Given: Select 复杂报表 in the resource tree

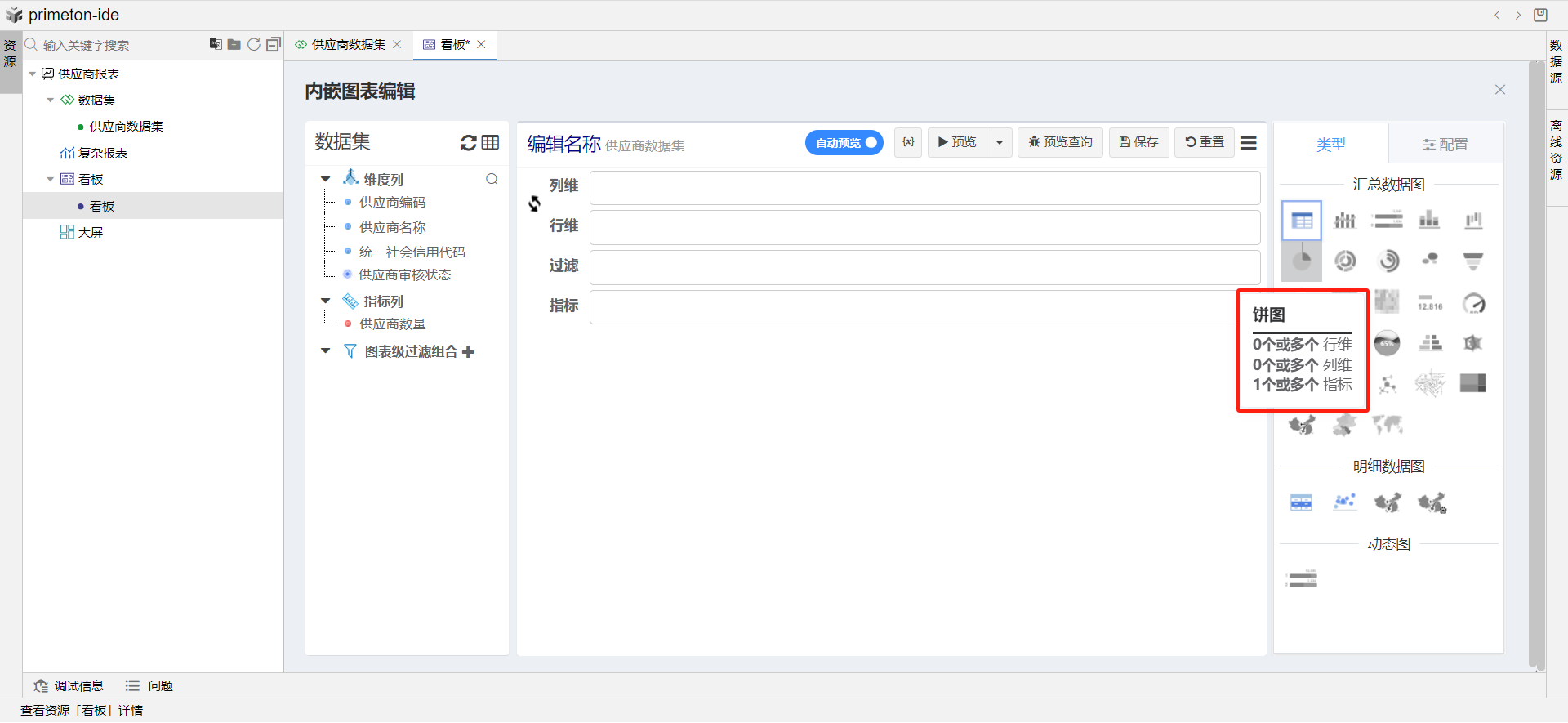Looking at the screenshot, I should click(x=102, y=153).
